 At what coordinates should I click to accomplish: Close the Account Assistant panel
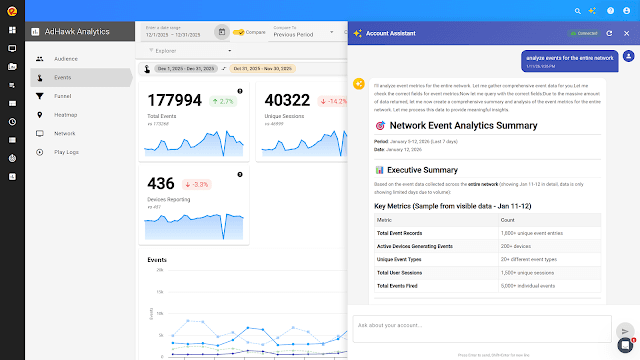[x=627, y=33]
